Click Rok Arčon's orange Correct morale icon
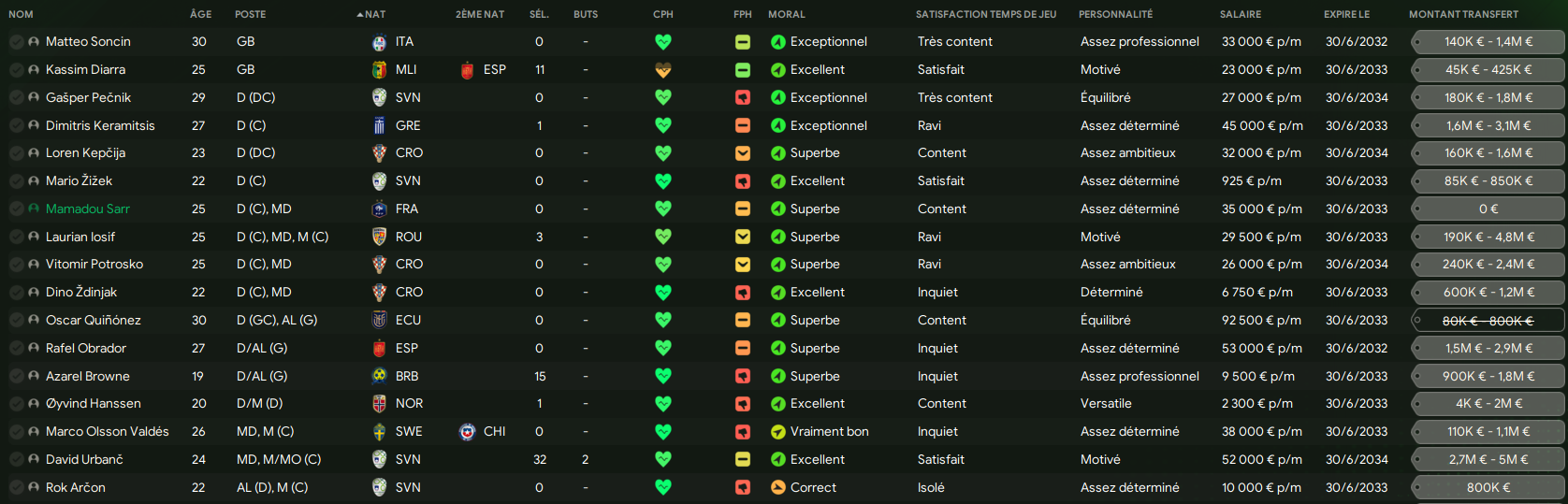Screen dimensions: 1568x504 [x=777, y=487]
